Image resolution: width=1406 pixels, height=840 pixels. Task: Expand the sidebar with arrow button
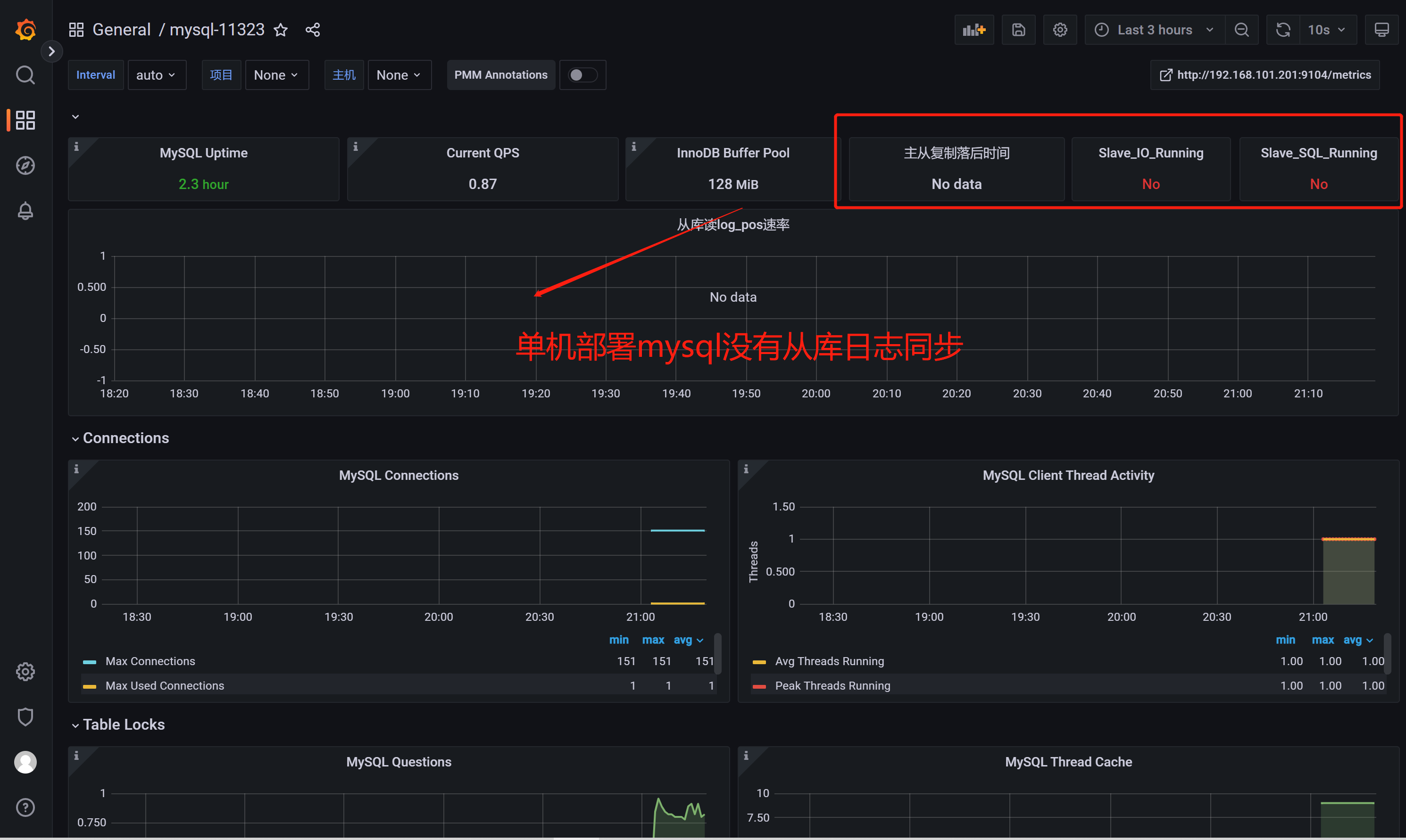(51, 51)
